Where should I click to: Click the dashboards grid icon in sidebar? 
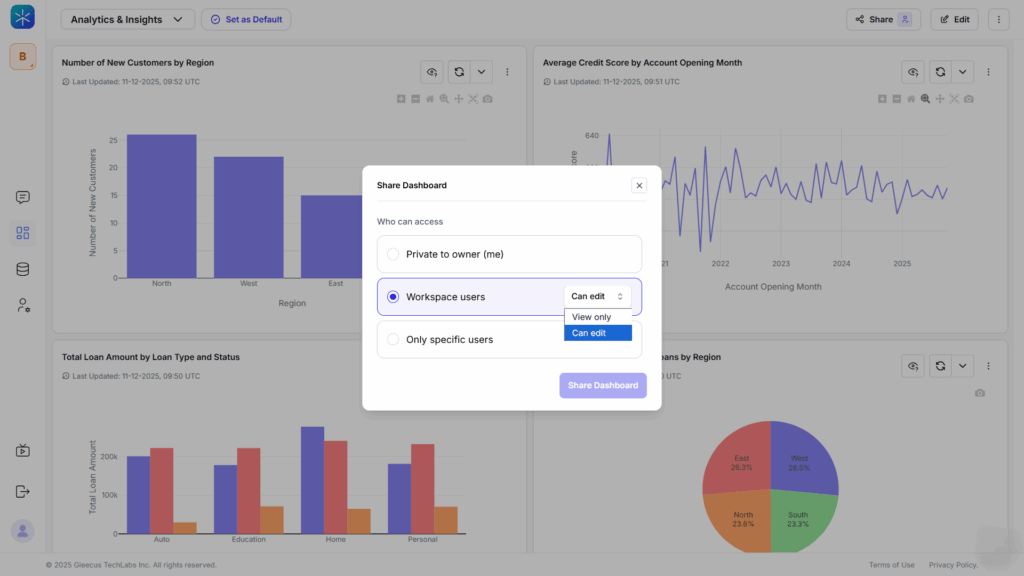pyautogui.click(x=23, y=233)
